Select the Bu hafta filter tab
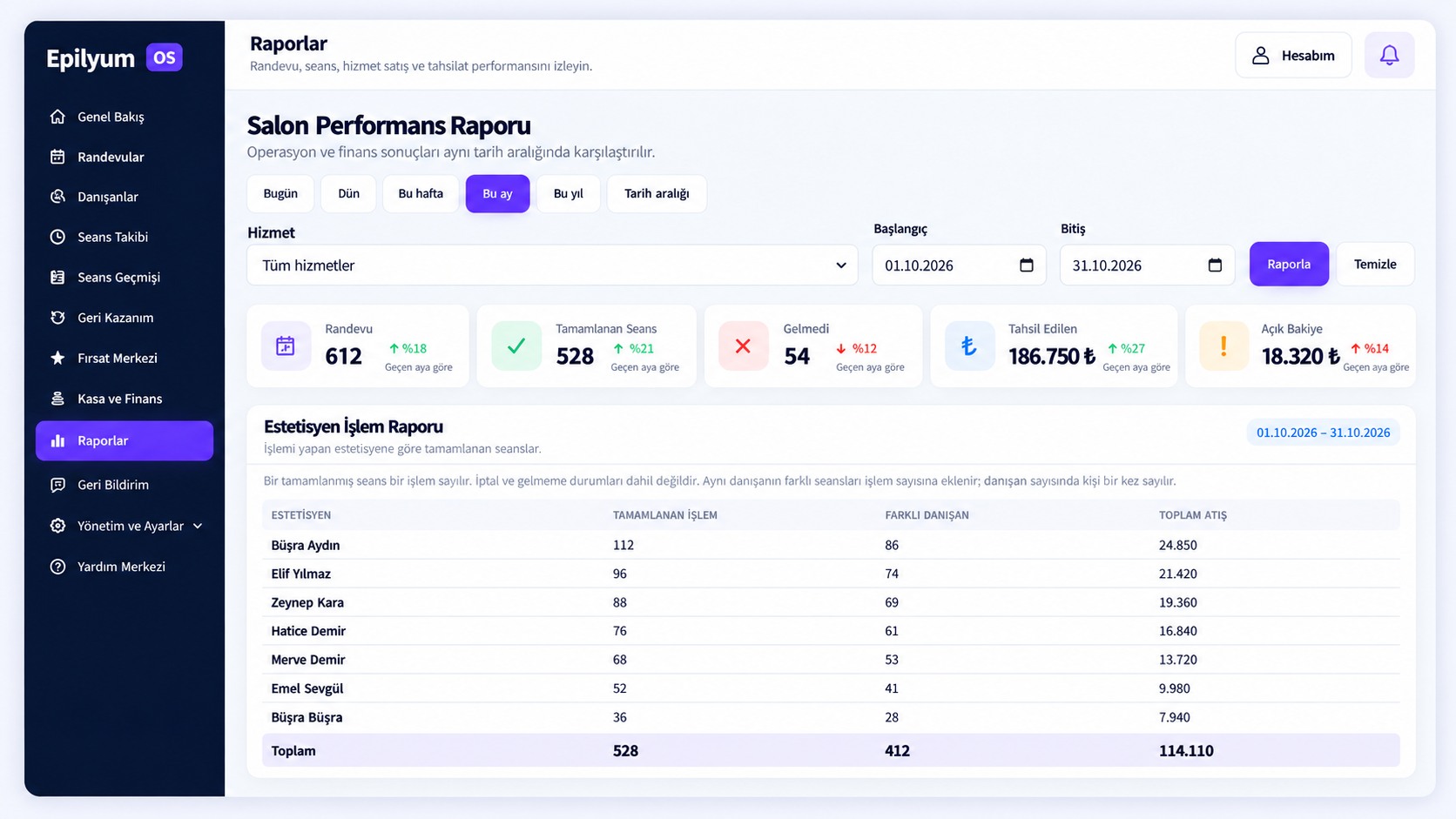 point(421,193)
